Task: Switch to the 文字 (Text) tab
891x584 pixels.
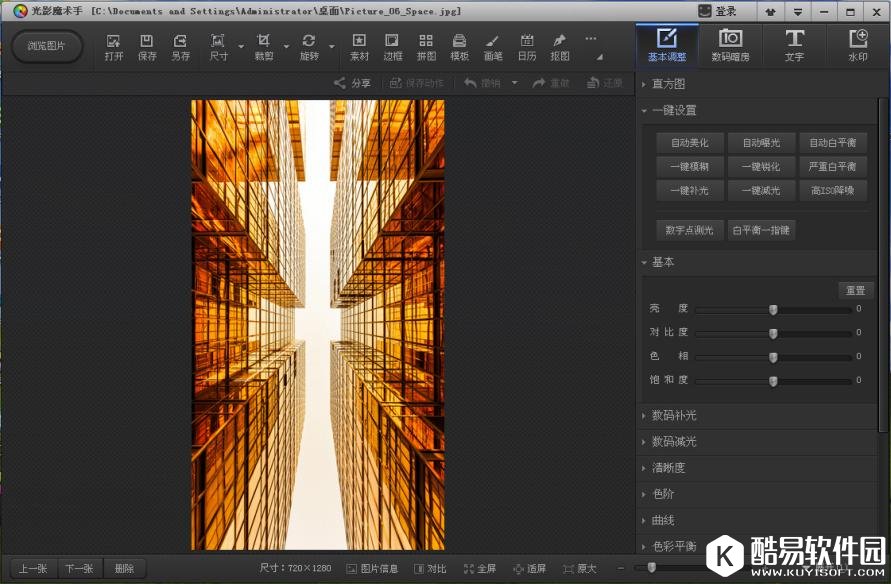Action: point(794,45)
